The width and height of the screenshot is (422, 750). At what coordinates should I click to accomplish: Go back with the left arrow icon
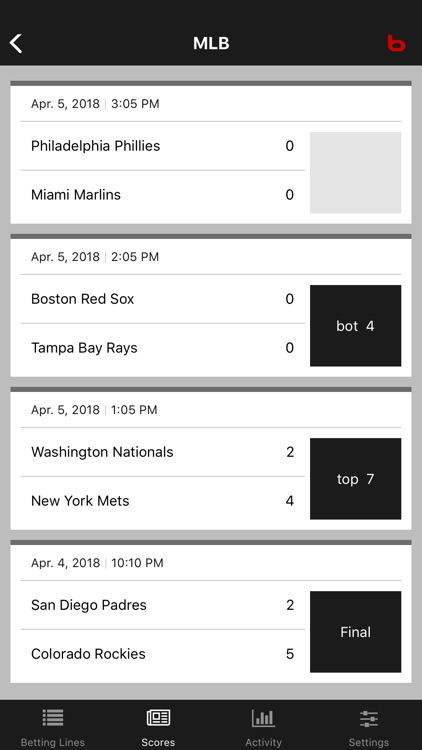(x=16, y=44)
